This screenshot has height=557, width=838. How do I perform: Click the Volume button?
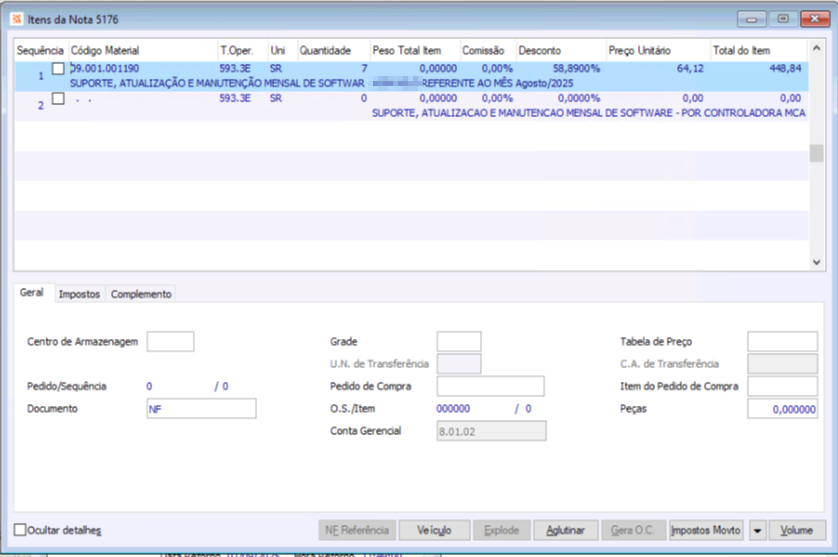(796, 530)
